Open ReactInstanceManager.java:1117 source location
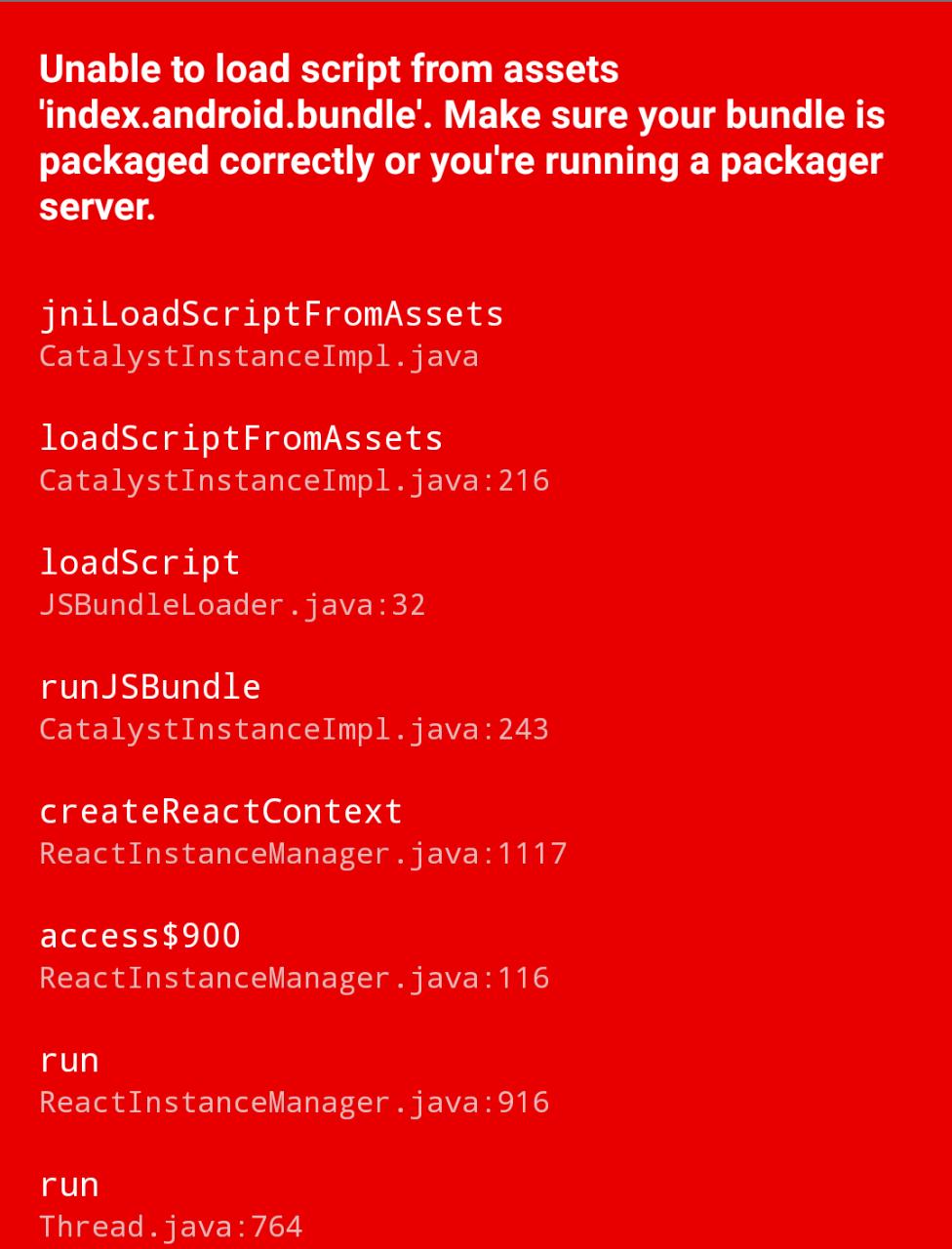Viewport: 952px width, 1249px height. (302, 854)
